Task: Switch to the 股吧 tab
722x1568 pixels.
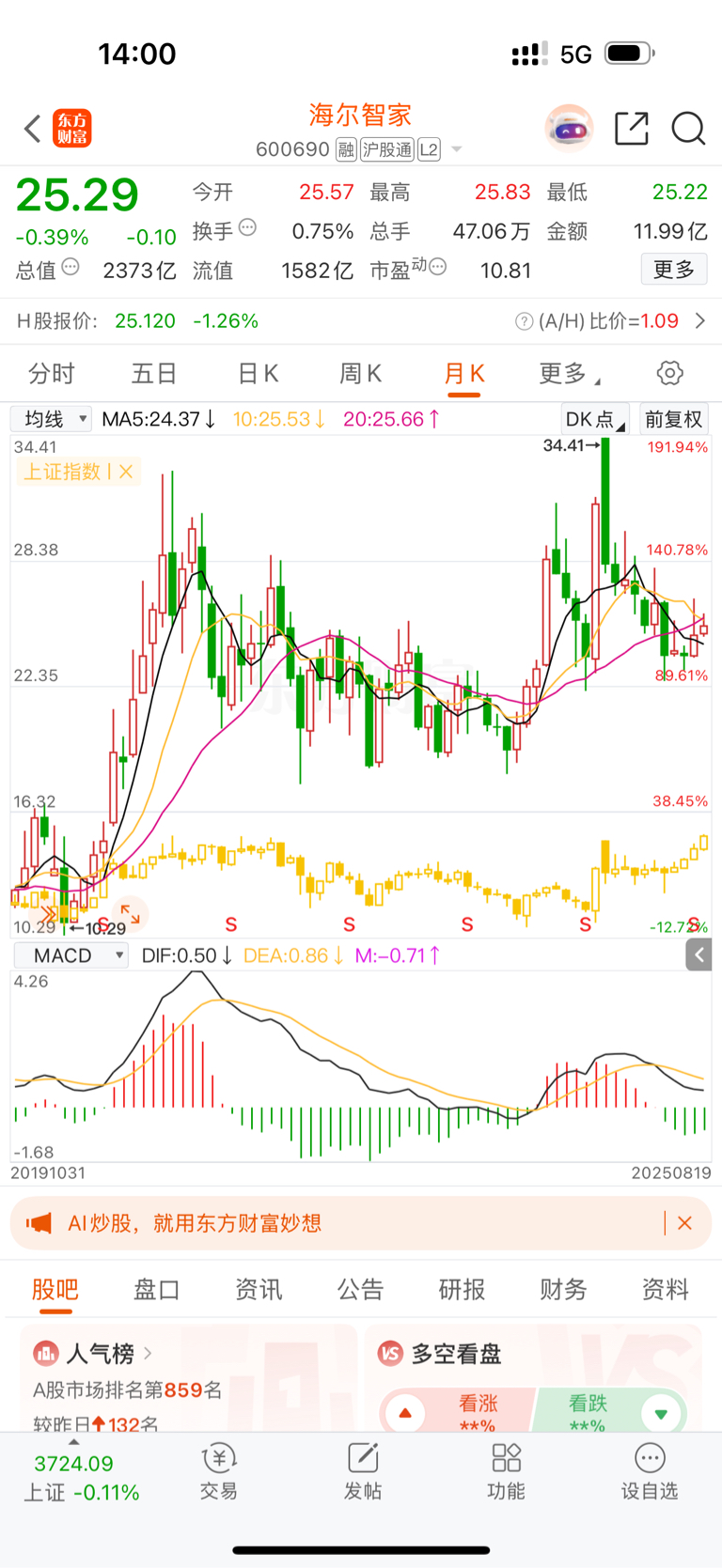Action: [x=55, y=1289]
